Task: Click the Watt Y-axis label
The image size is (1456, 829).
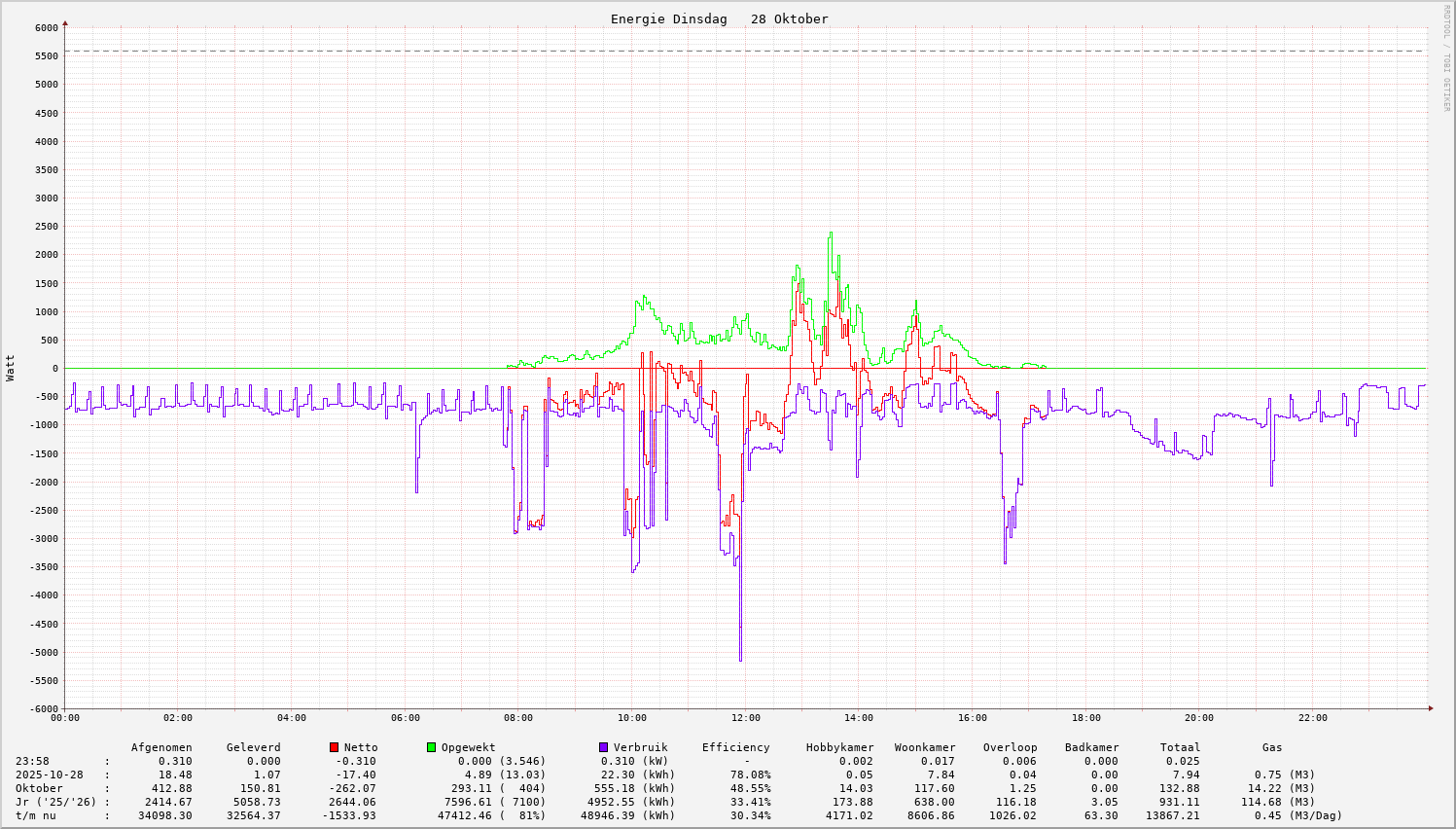Action: click(11, 368)
